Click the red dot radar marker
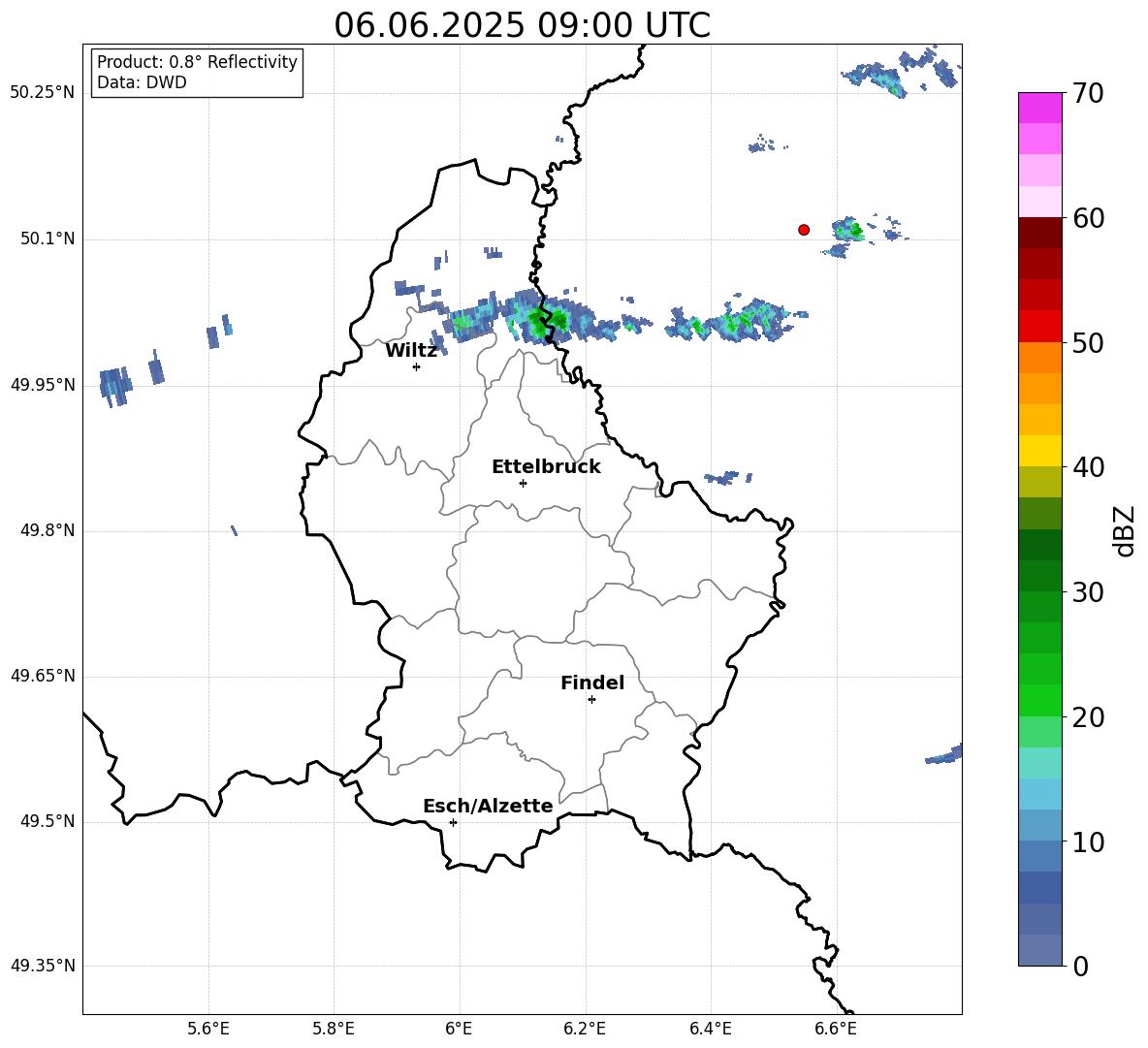This screenshot has height=1048, width=1148. (804, 230)
